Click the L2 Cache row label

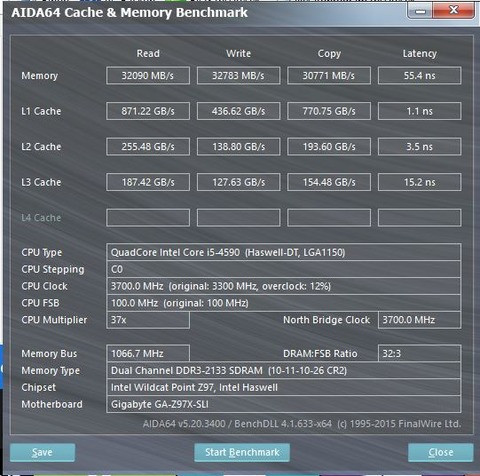tap(41, 147)
